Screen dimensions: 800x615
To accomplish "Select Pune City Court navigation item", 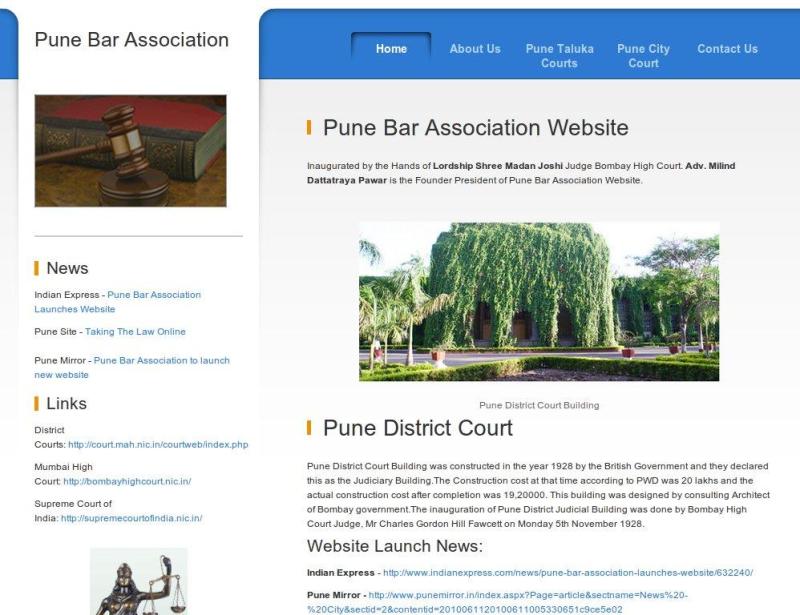I will click(643, 56).
